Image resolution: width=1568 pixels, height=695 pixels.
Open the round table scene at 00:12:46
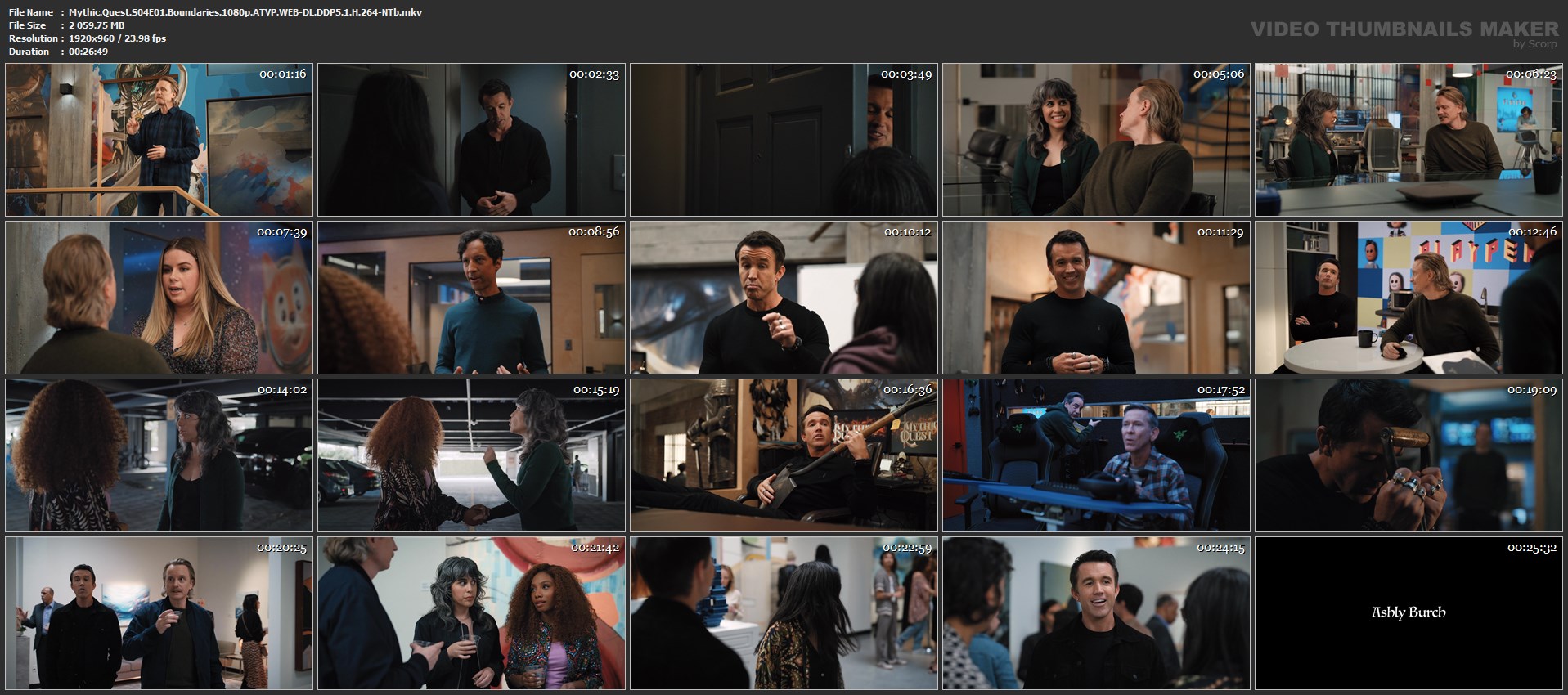[1409, 298]
